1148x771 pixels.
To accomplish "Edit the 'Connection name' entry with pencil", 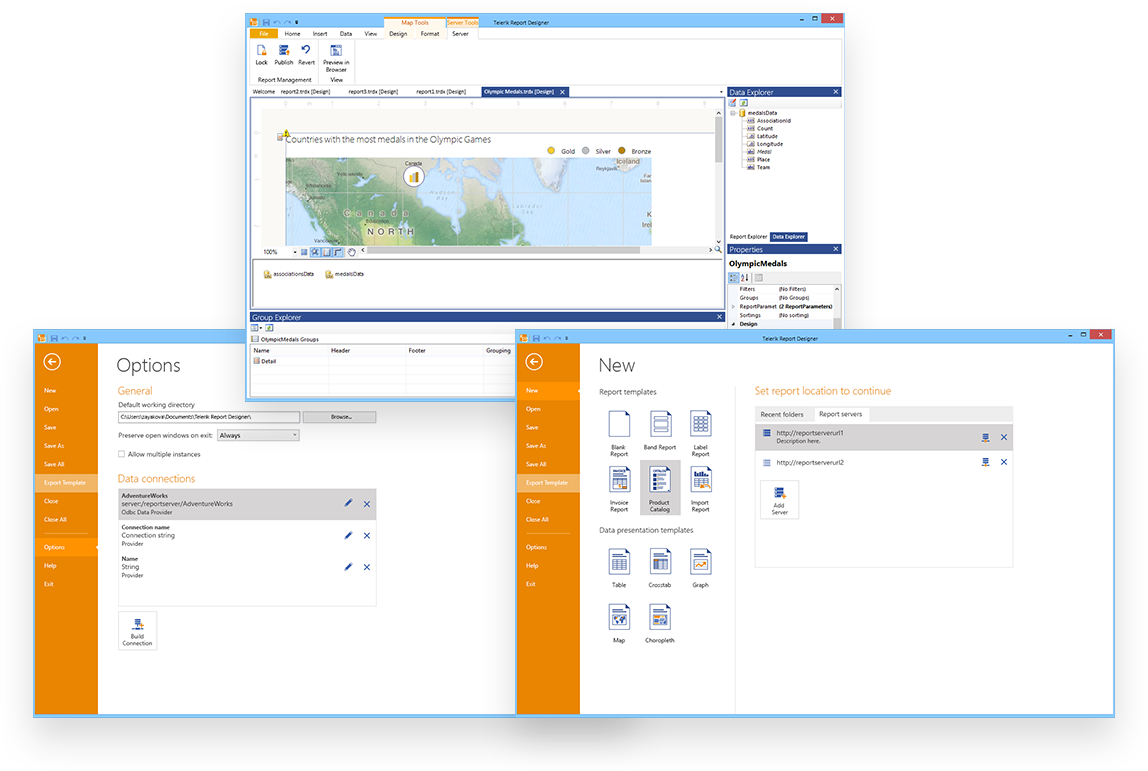I will coord(348,535).
